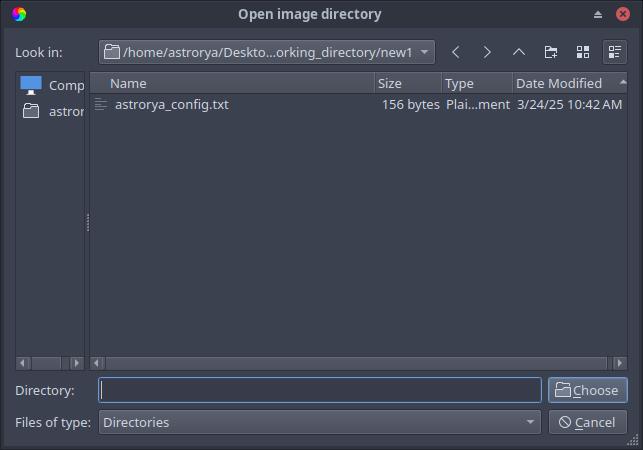Navigate up to the parent directory
This screenshot has height=450, width=643.
[x=519, y=52]
